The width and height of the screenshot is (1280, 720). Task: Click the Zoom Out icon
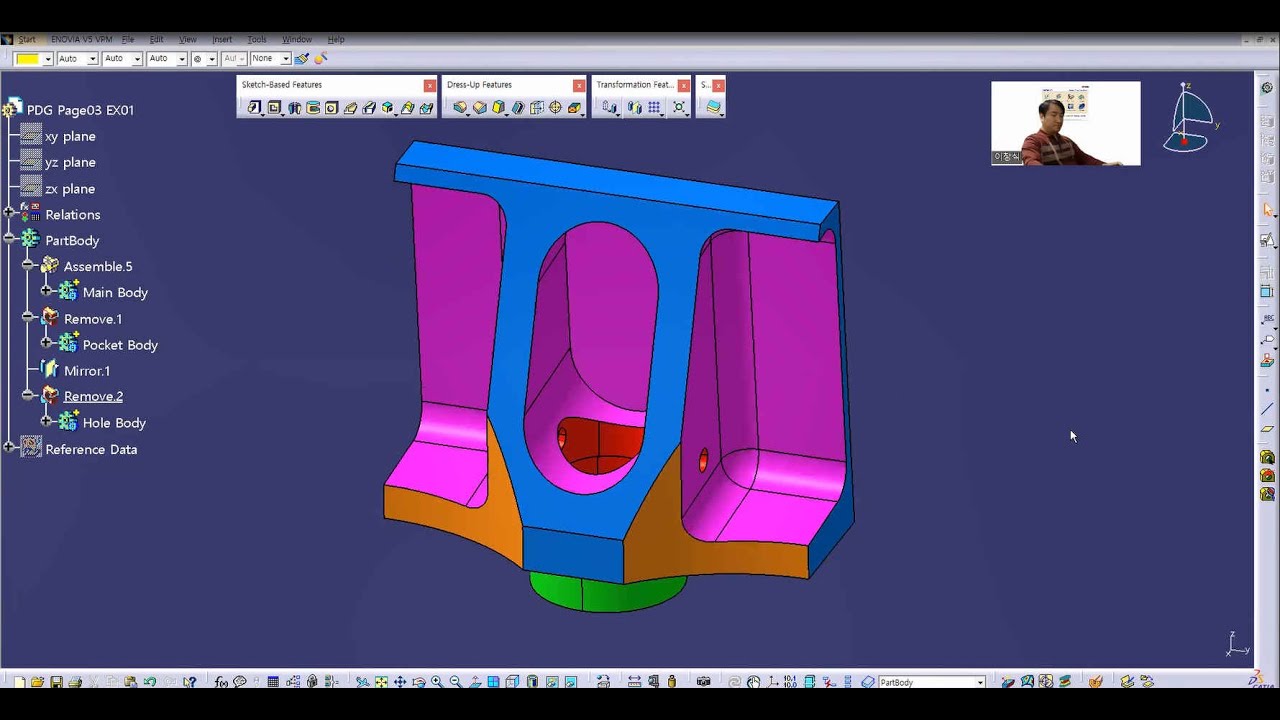[455, 681]
